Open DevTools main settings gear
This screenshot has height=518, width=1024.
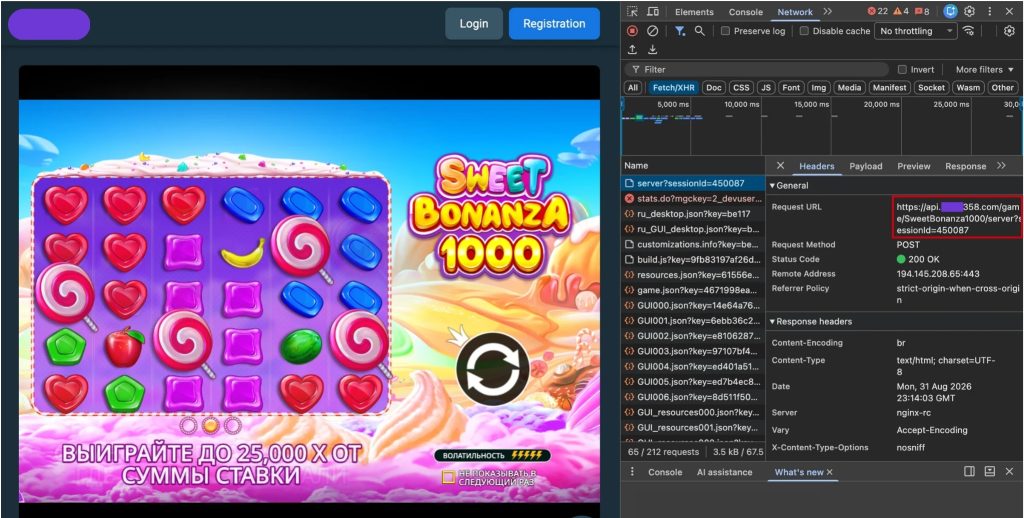pos(970,12)
